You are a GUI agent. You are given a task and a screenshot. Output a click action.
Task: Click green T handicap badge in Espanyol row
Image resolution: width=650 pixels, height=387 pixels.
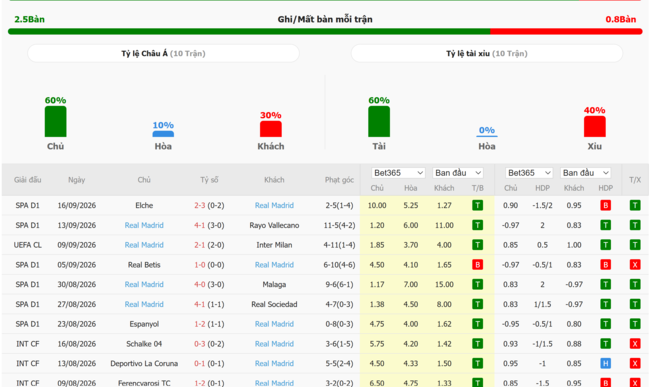coord(605,324)
